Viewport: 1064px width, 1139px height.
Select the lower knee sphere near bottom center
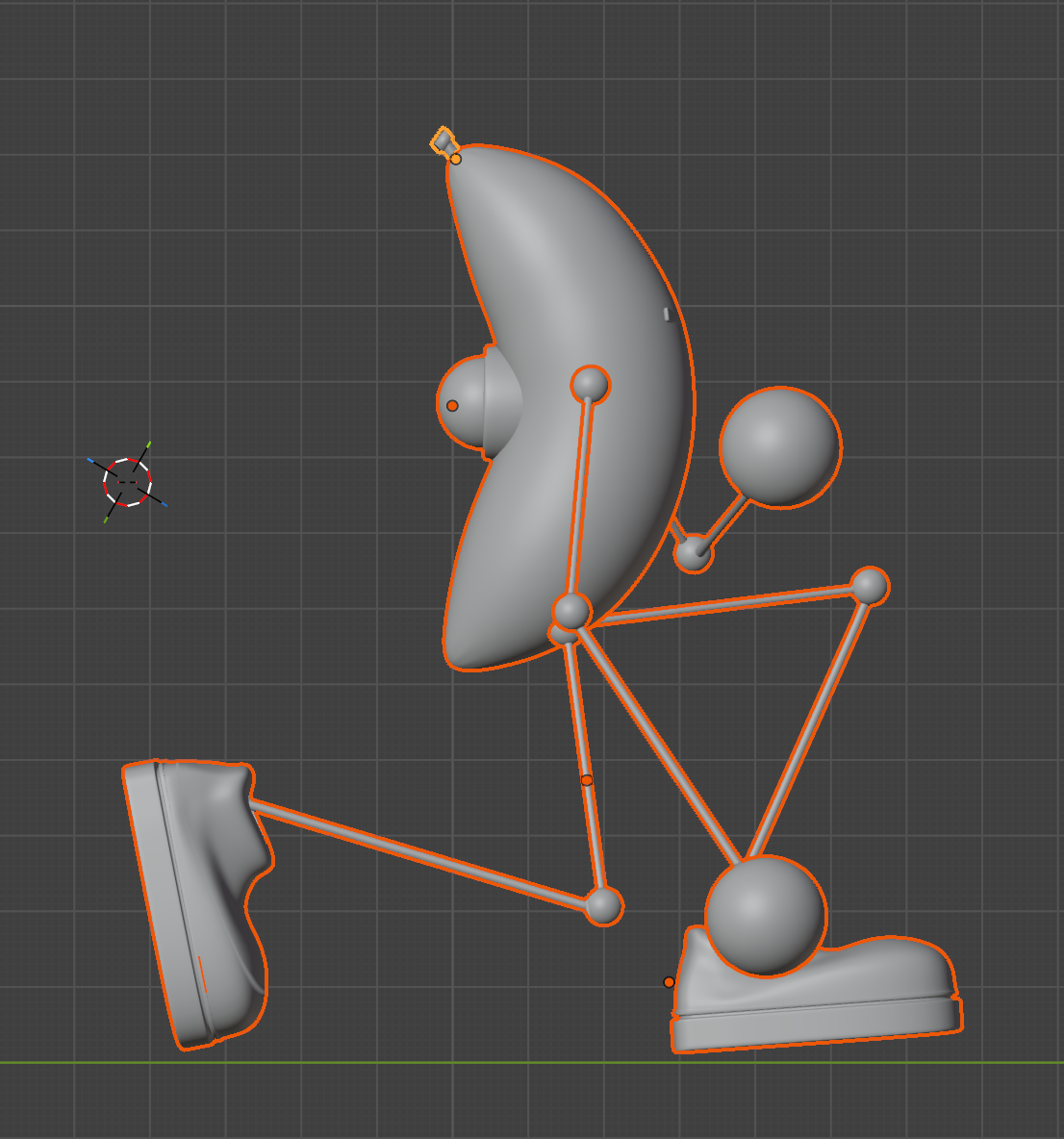(603, 906)
